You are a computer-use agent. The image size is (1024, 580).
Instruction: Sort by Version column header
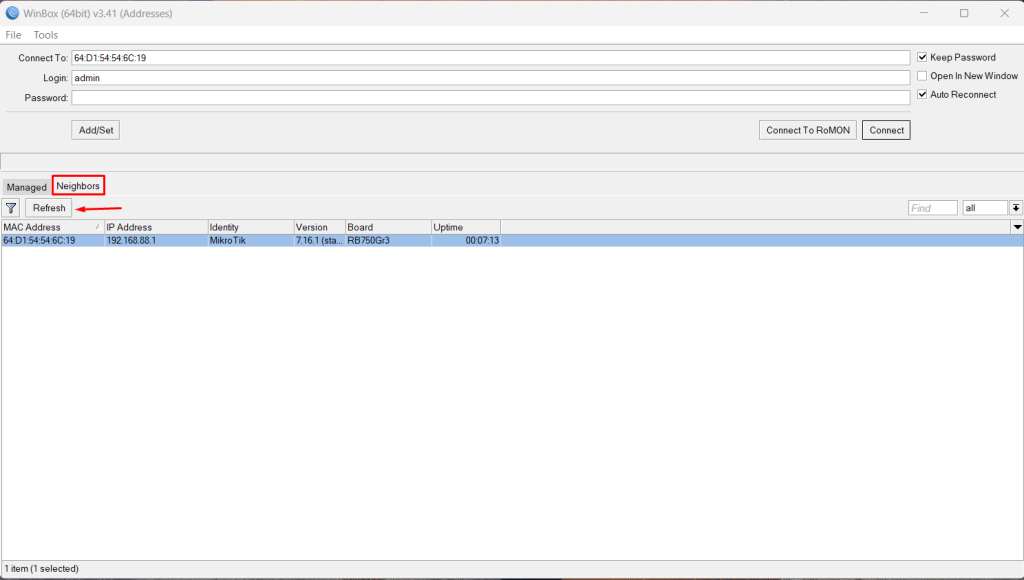coord(319,227)
